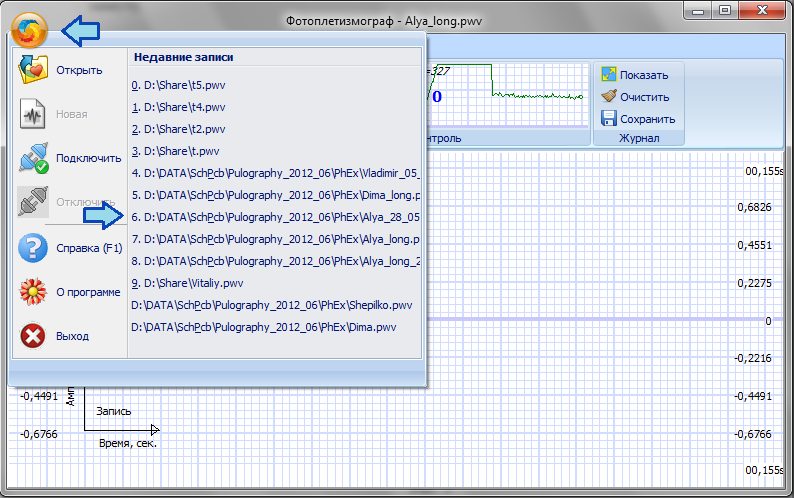Click the Подключить plug icon

pyautogui.click(x=33, y=158)
